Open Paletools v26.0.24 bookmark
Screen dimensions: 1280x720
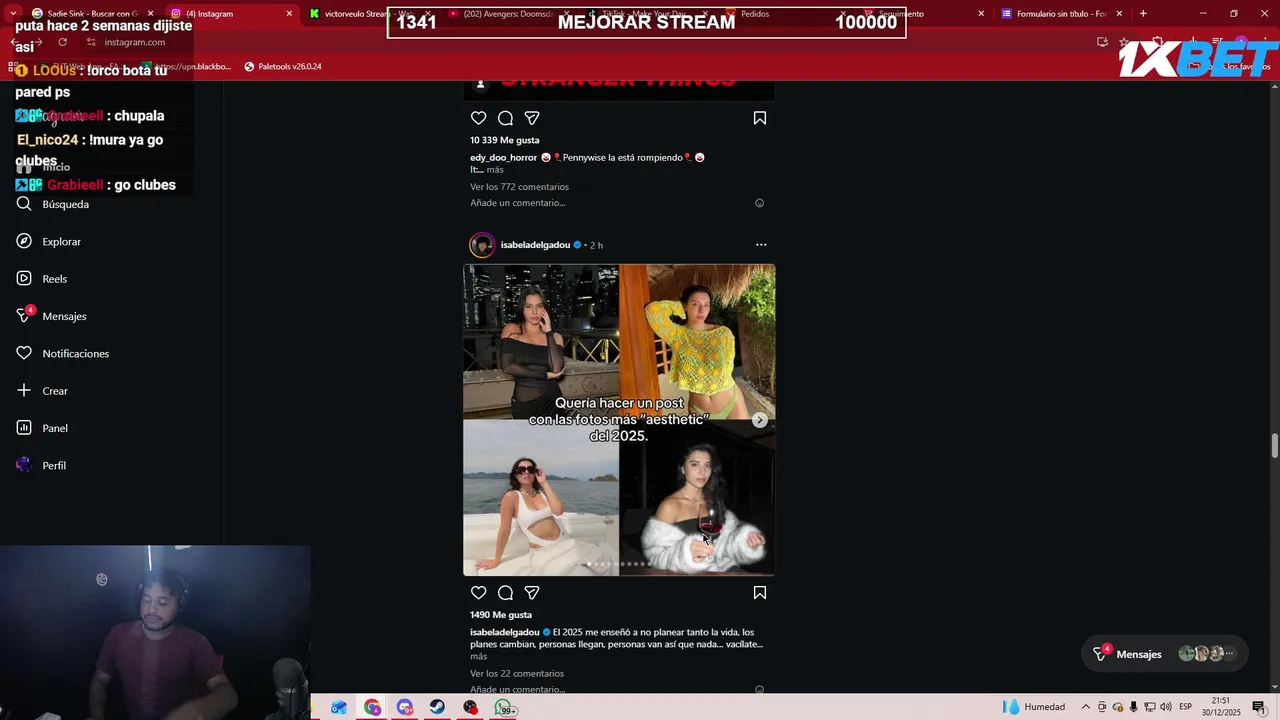coord(282,67)
